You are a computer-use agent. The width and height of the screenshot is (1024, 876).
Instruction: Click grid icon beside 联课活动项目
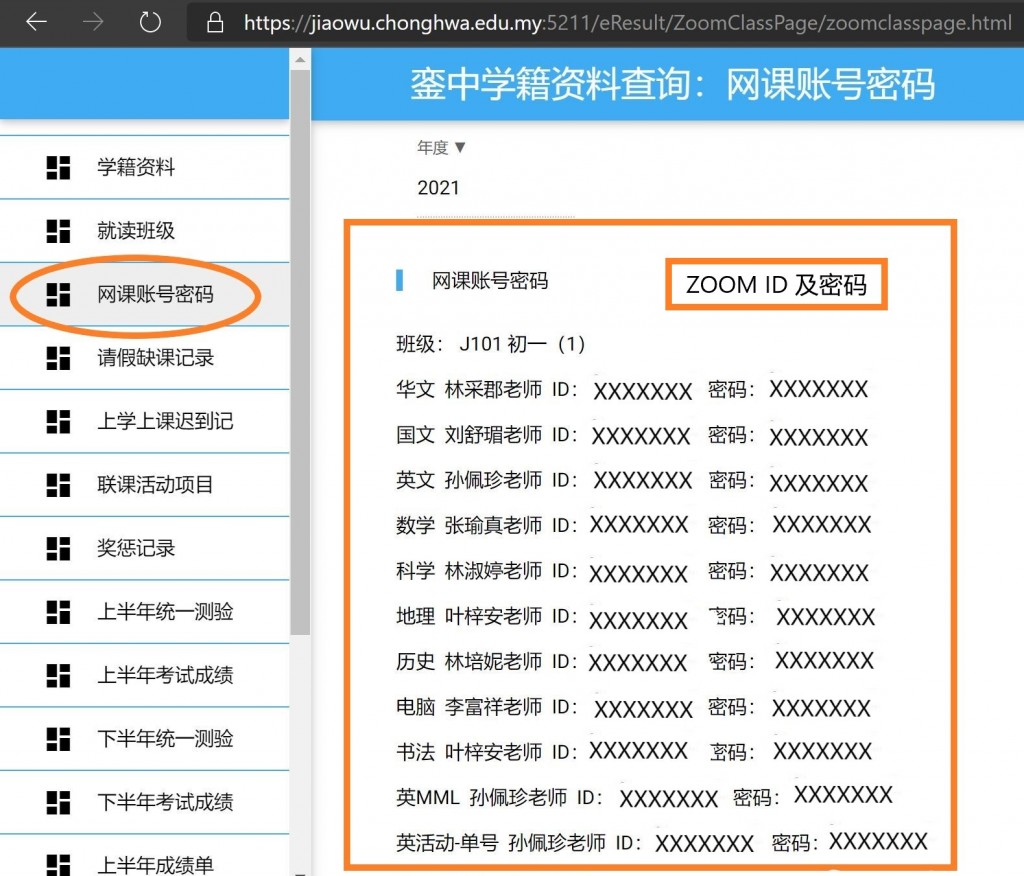click(x=58, y=485)
